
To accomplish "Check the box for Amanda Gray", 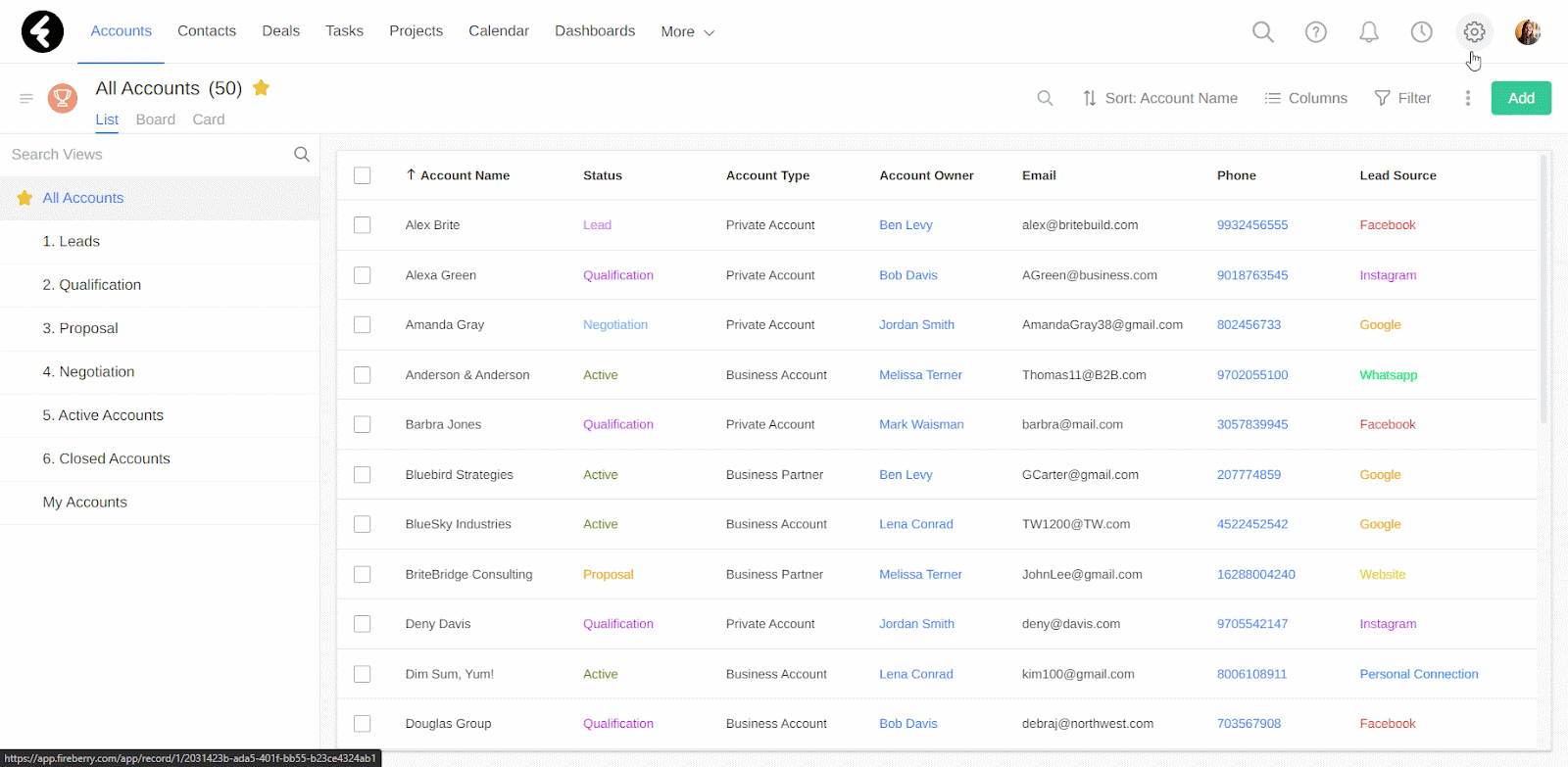I will (x=363, y=324).
